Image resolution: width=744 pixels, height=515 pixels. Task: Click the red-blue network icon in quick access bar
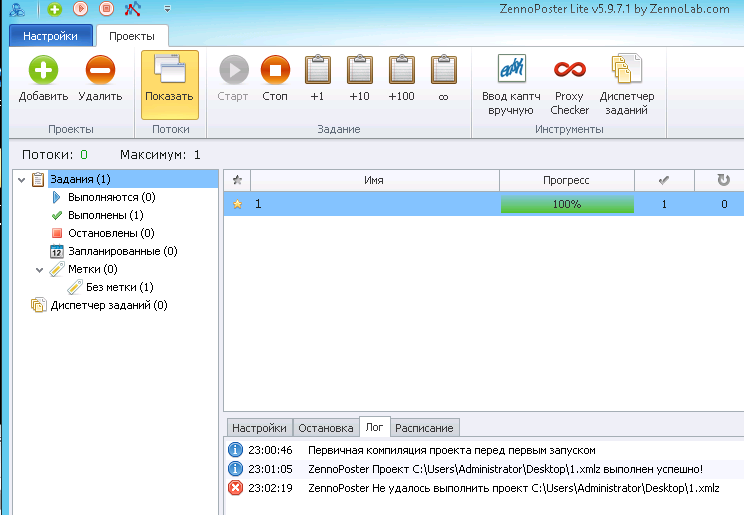[132, 9]
